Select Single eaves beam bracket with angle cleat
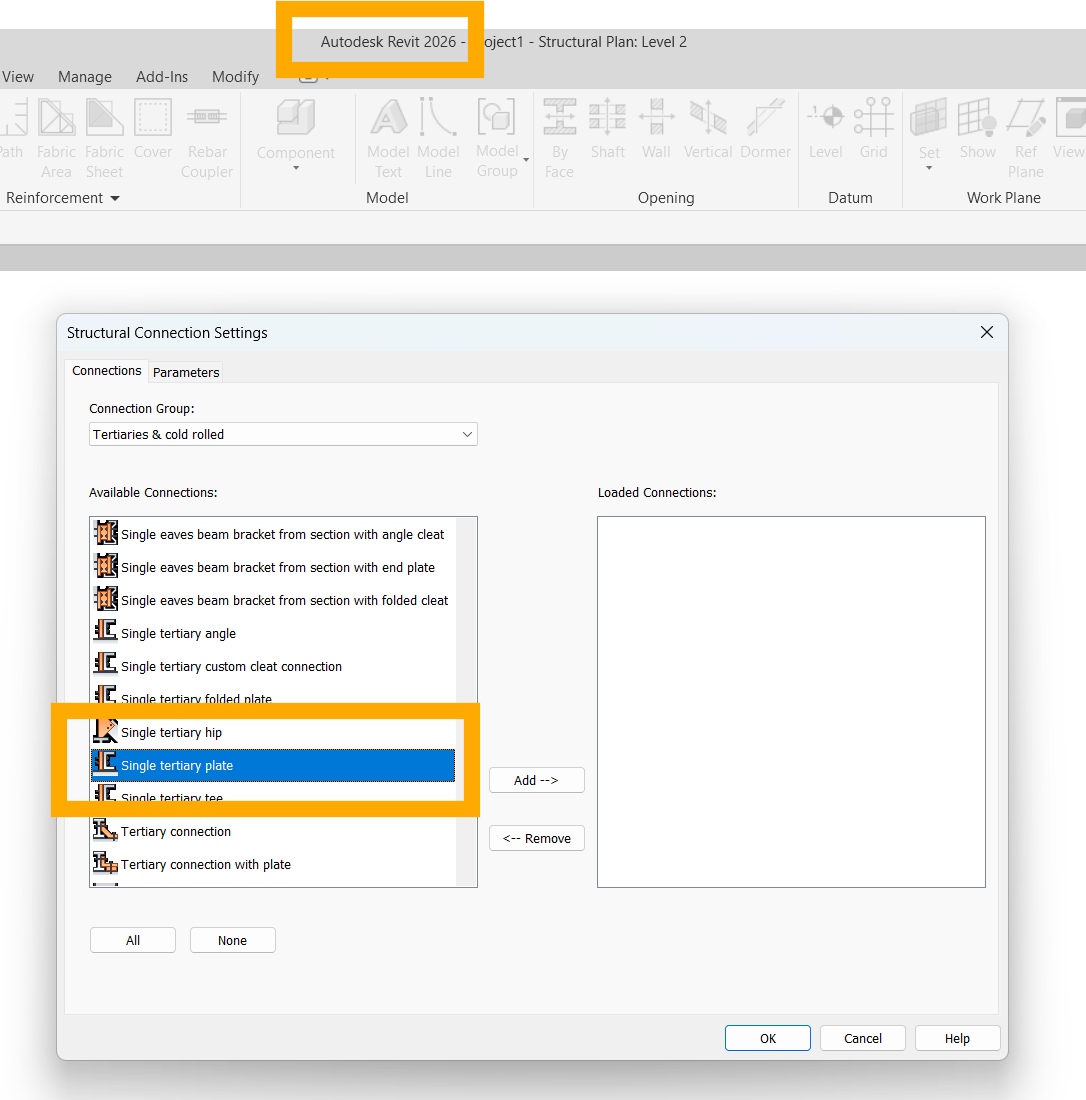This screenshot has width=1086, height=1100. [x=274, y=535]
